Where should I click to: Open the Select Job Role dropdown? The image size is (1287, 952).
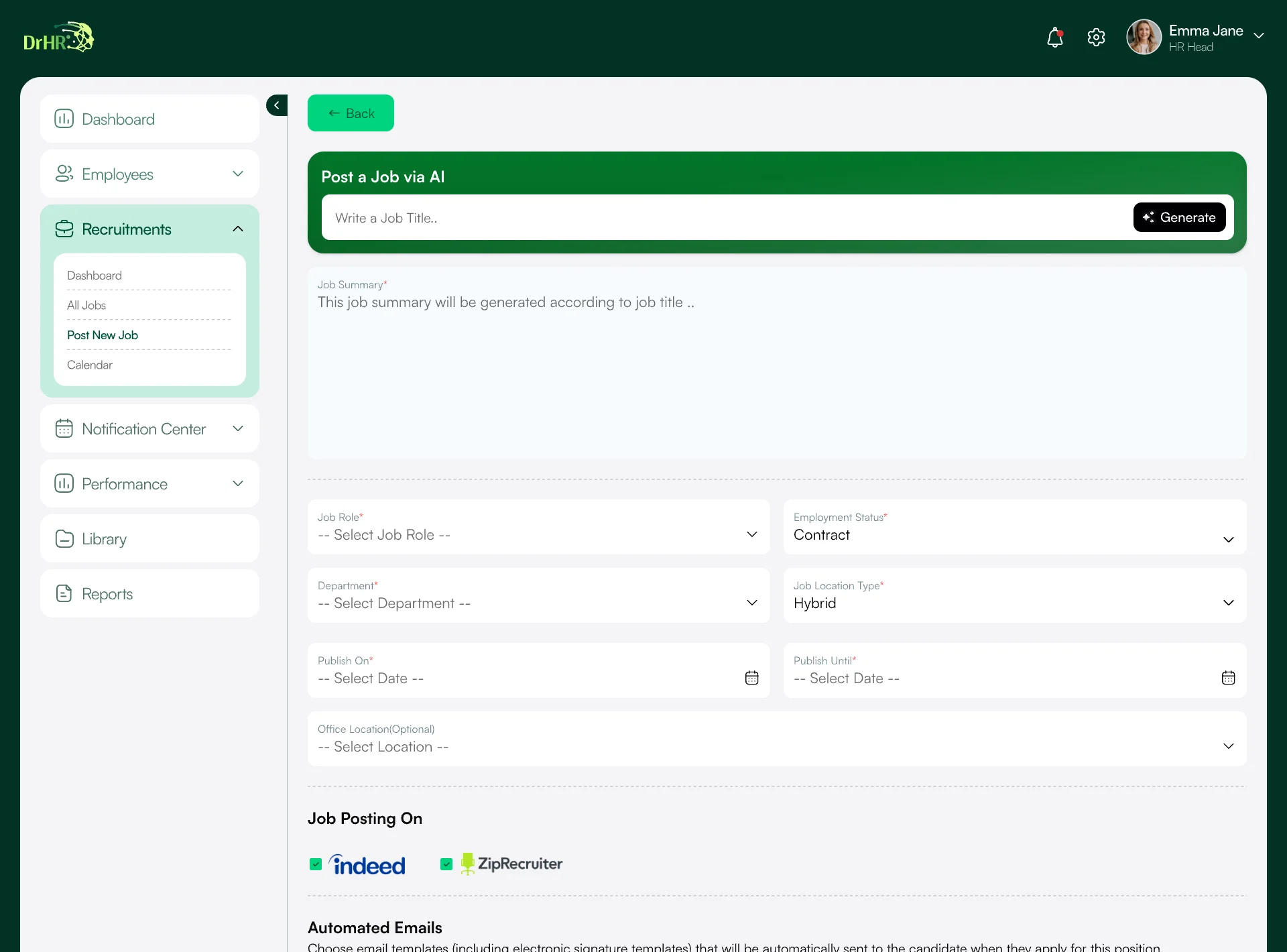coord(539,527)
